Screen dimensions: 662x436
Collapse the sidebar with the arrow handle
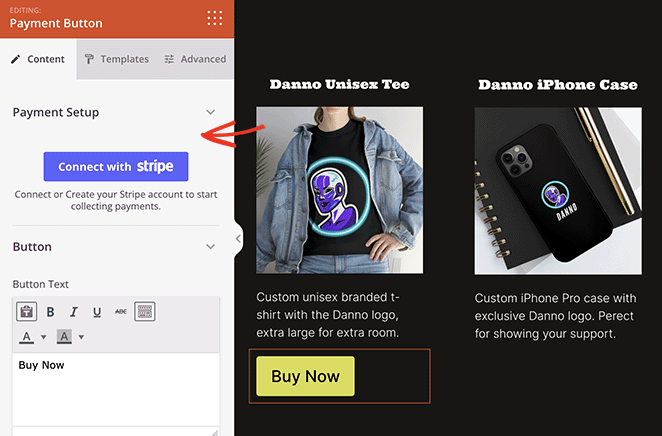(238, 238)
